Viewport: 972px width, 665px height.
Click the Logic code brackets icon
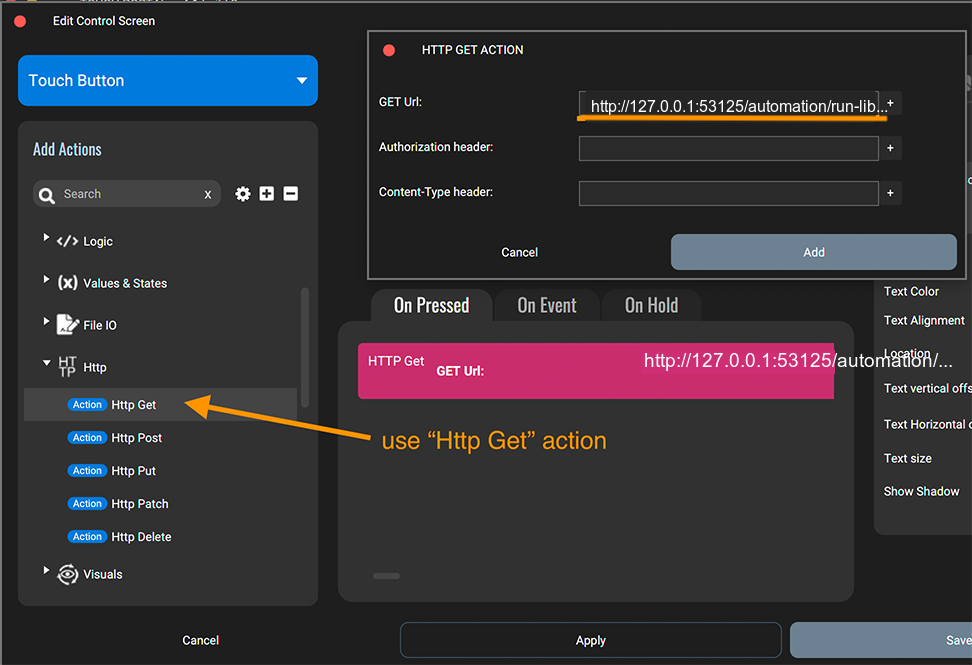point(67,241)
